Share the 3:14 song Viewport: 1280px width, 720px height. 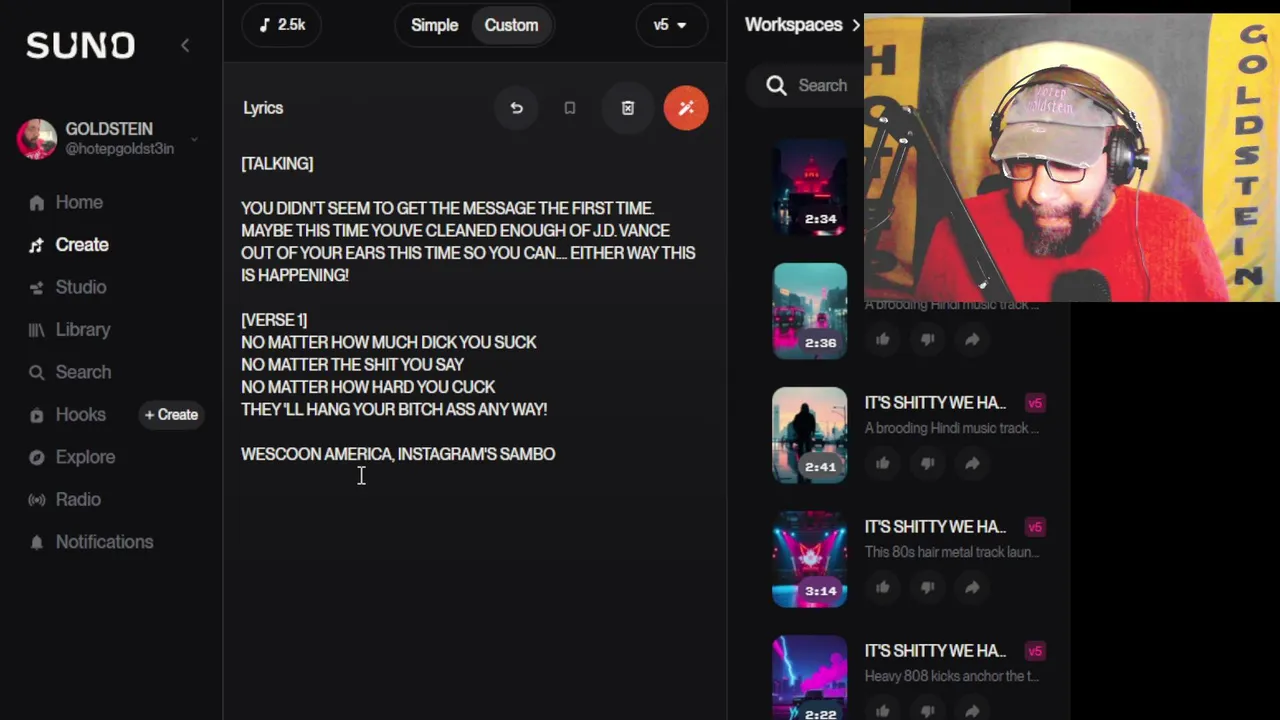[972, 588]
